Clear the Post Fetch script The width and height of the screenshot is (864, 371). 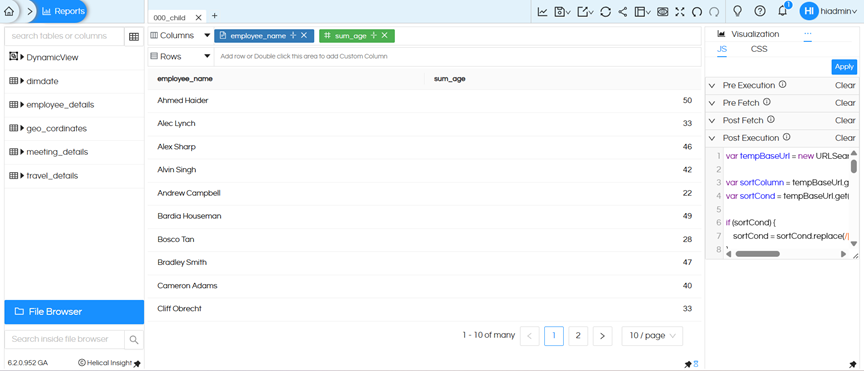tap(845, 120)
